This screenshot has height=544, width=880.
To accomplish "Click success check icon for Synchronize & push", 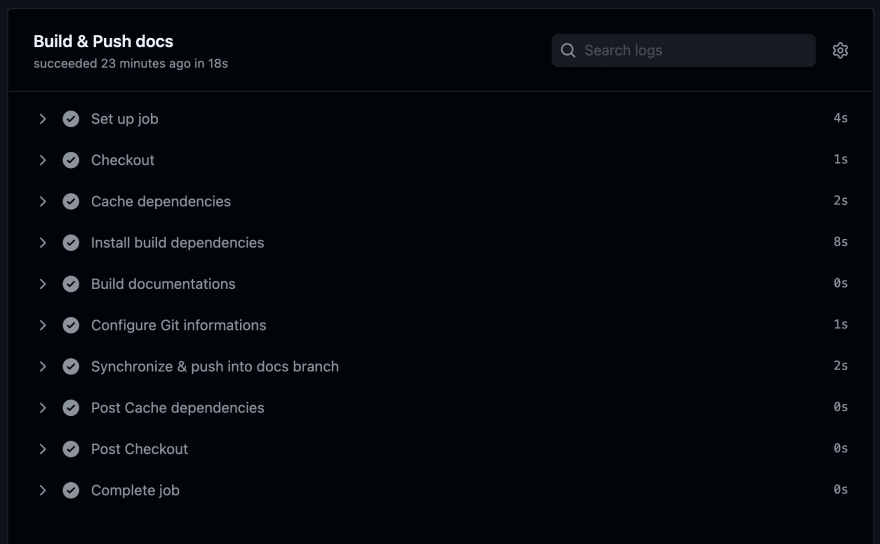I will [x=71, y=367].
